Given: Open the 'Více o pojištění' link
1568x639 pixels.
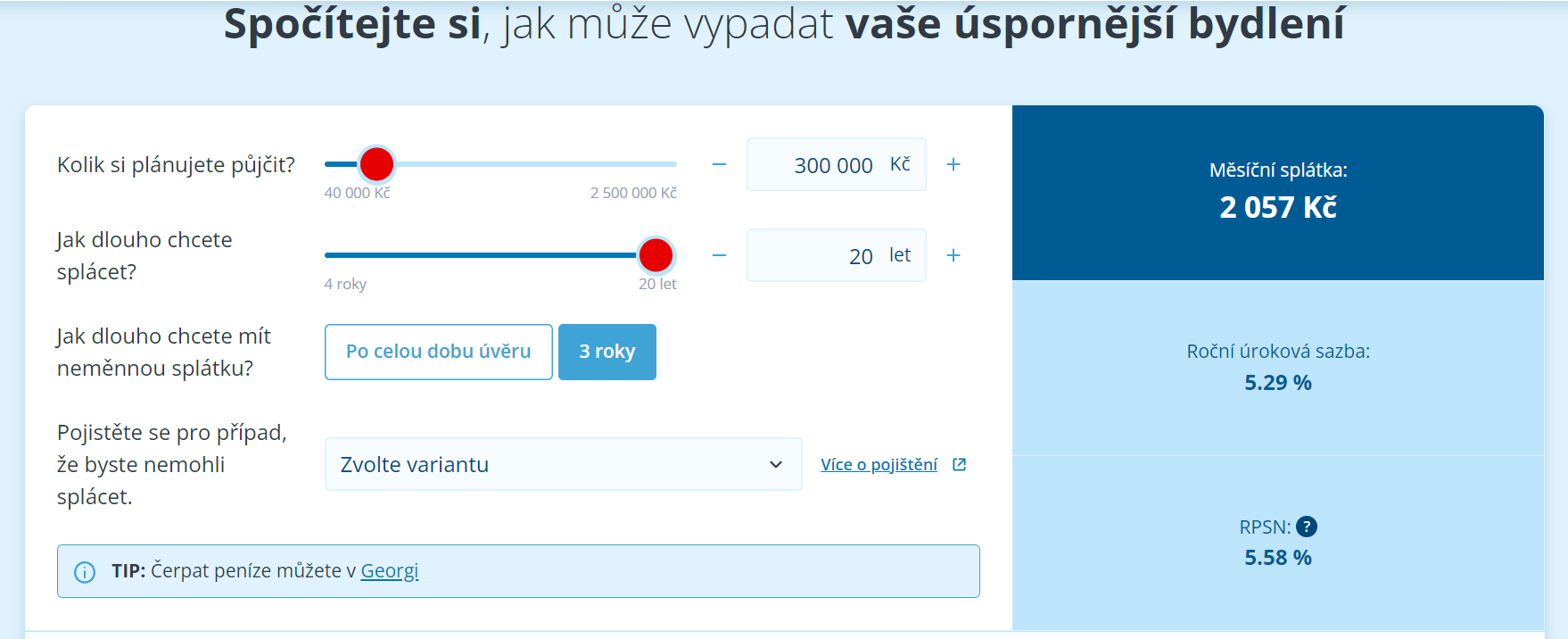Looking at the screenshot, I should 879,465.
